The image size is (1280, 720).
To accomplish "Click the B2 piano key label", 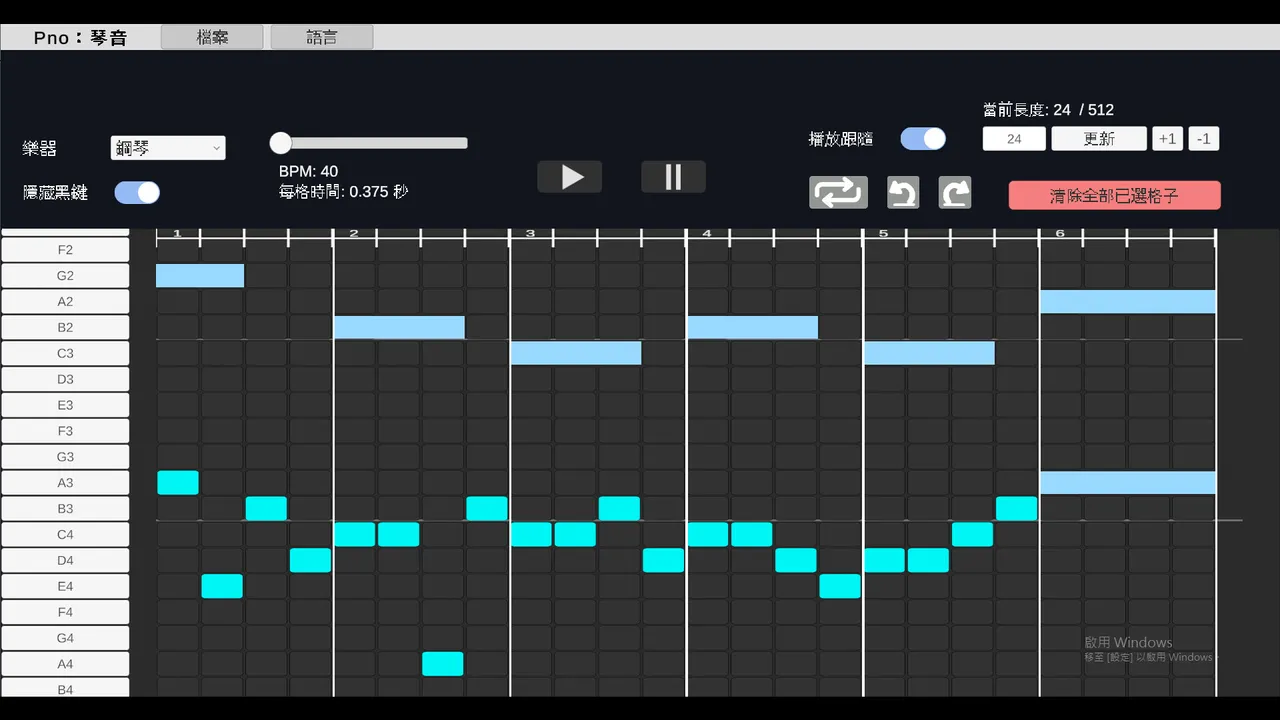I will (65, 328).
